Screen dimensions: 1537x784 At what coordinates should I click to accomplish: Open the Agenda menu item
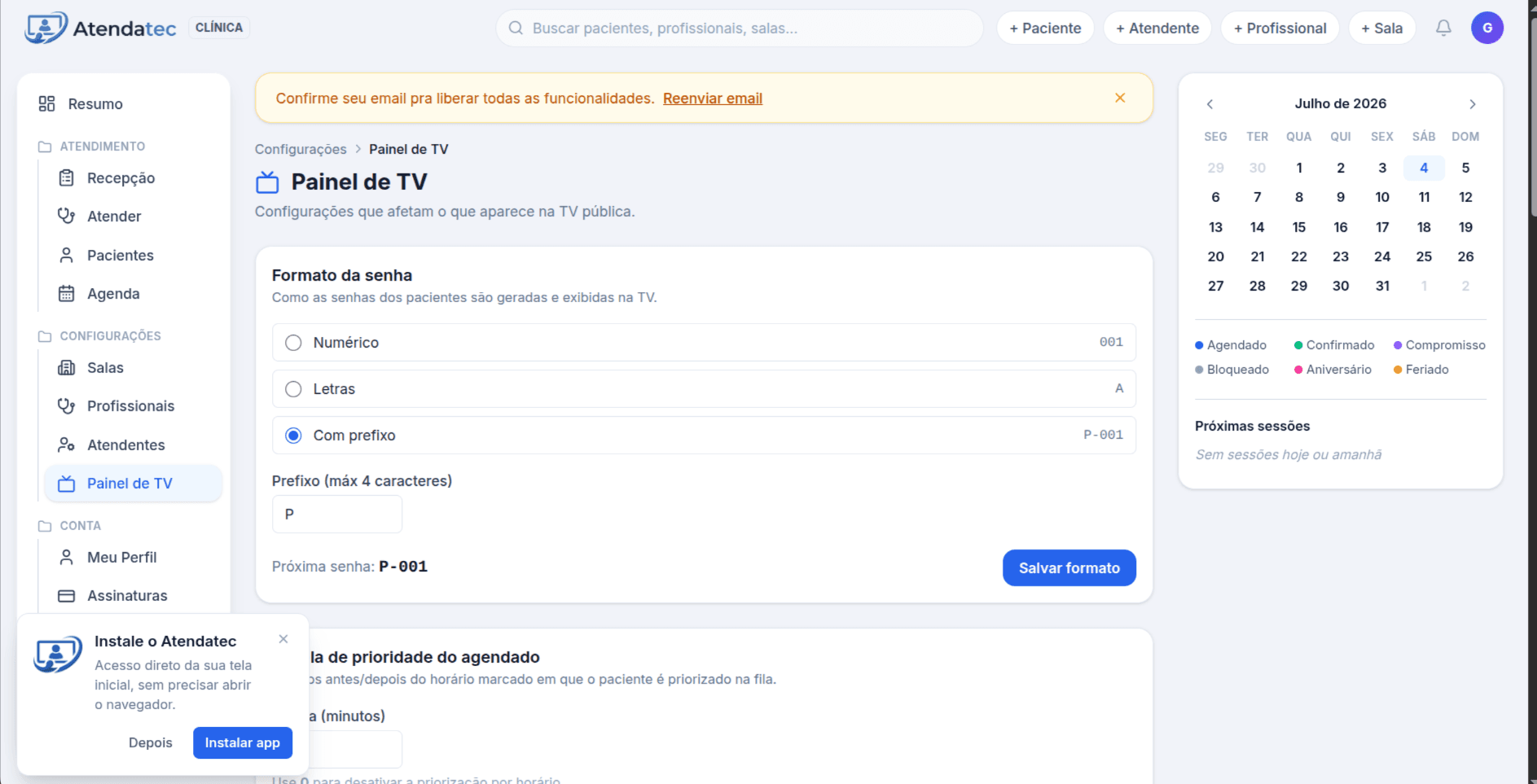133,293
